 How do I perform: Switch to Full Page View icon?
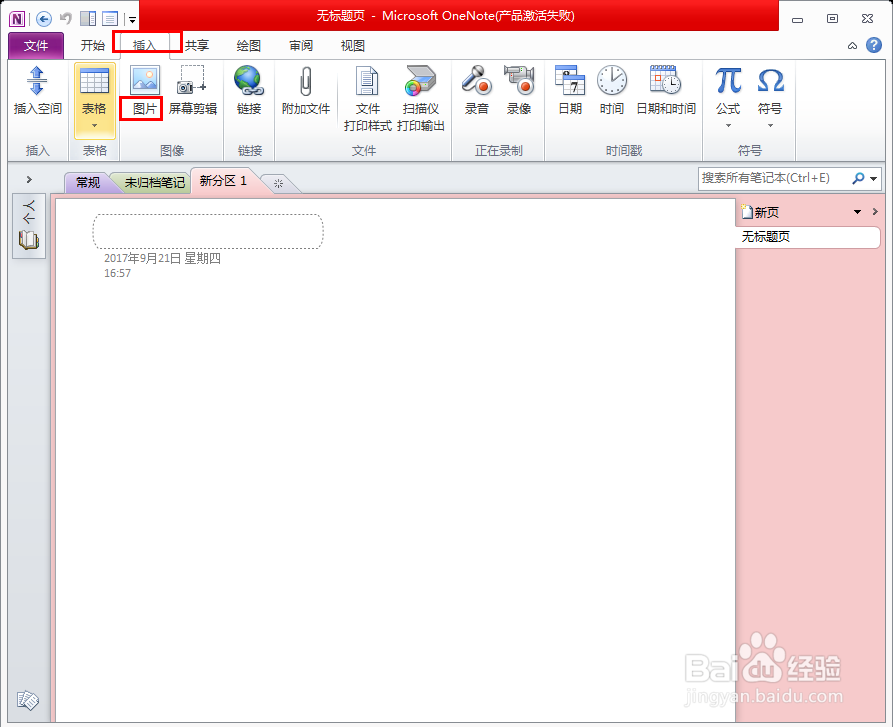point(110,19)
